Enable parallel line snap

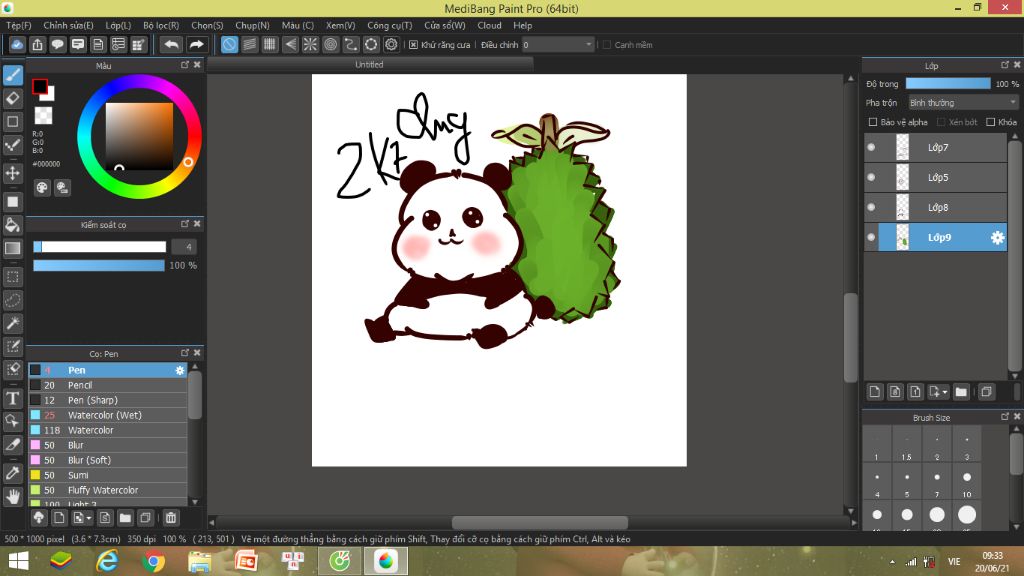249,44
